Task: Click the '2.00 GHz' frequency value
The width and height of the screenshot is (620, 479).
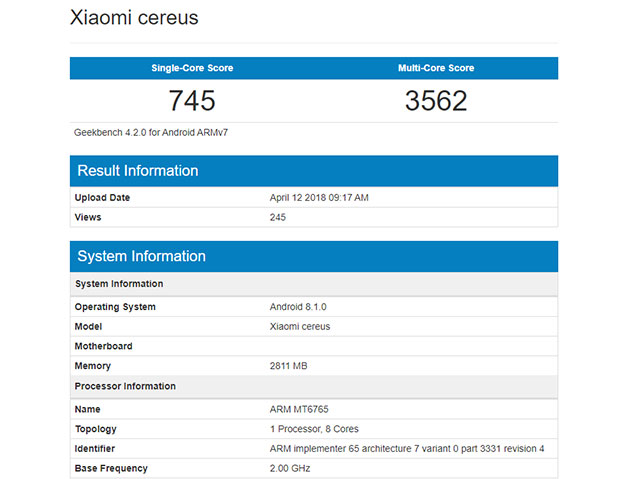Action: tap(290, 468)
